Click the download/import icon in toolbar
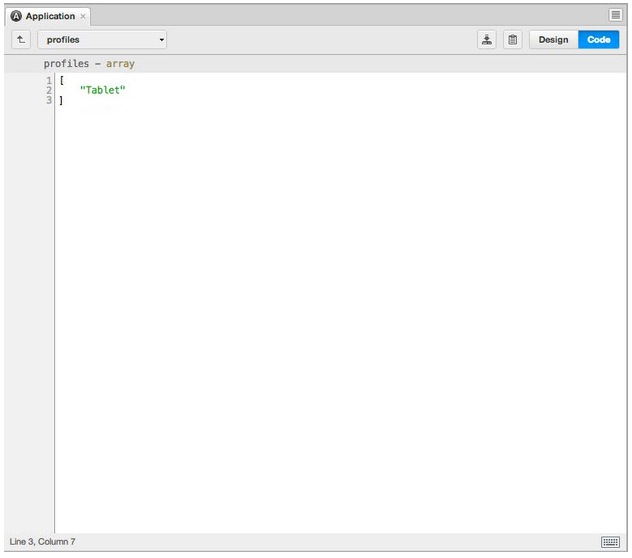 click(x=487, y=40)
